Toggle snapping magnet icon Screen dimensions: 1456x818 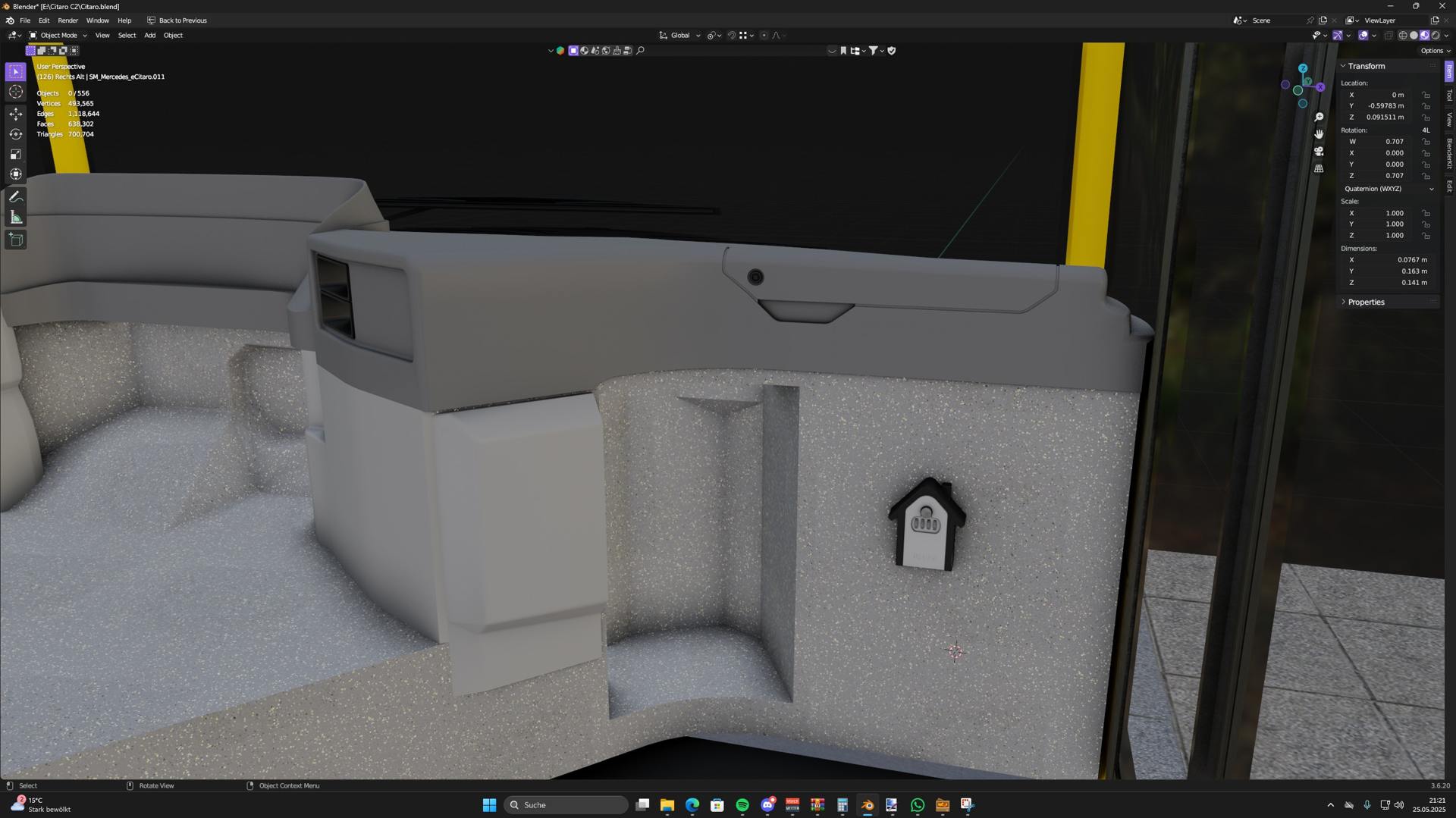732,36
